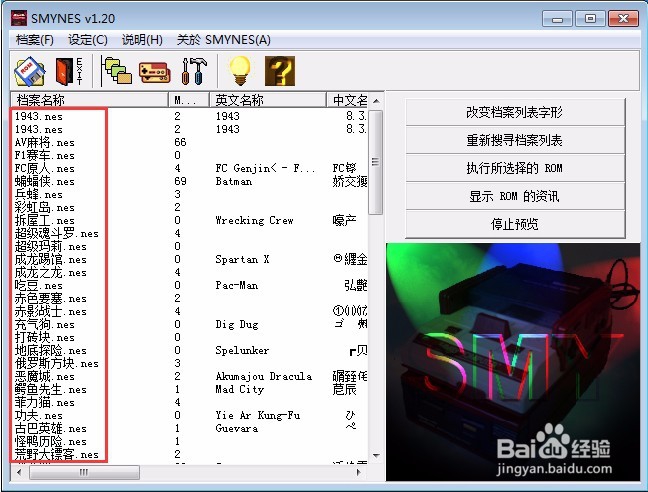Click the horizontal scrollbar left arrow
The width and height of the screenshot is (648, 492).
19,472
